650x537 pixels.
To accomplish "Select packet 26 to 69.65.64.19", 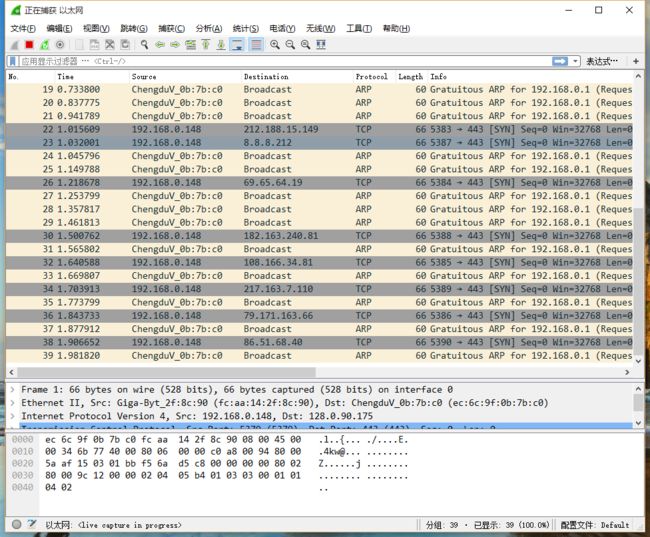I will click(319, 182).
